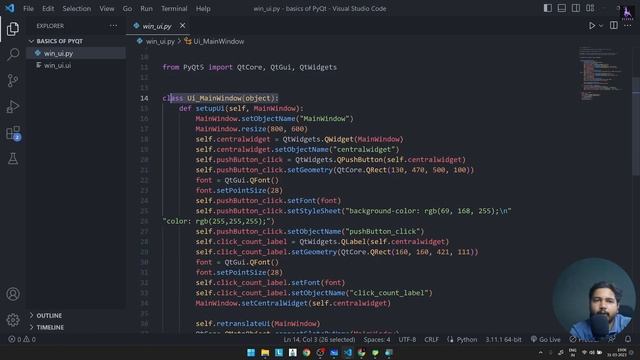Screen dimensions: 640x360
Task: Click the VS Code logo in title bar
Action: [x=10, y=8]
